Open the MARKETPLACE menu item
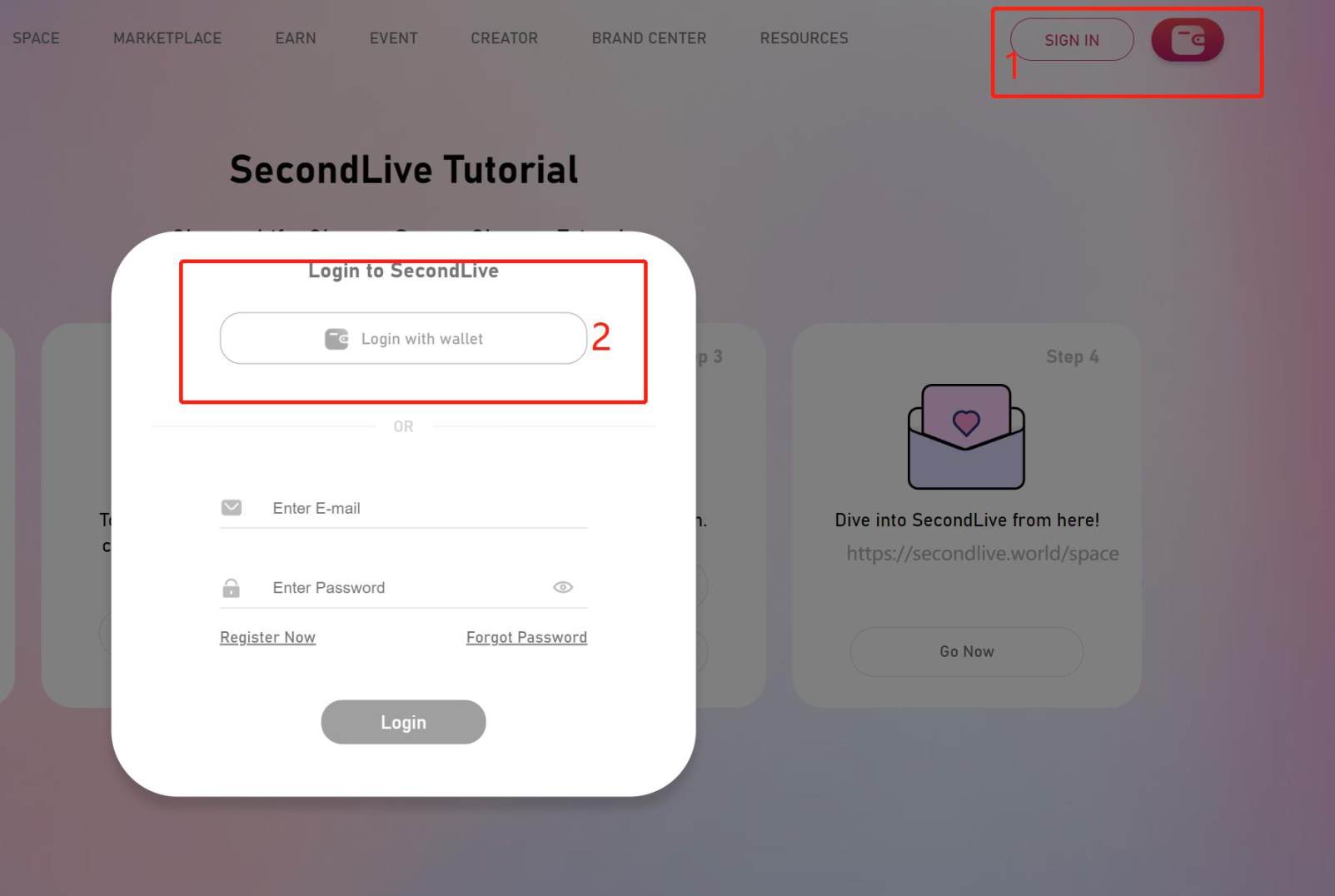This screenshot has width=1335, height=896. pos(167,38)
